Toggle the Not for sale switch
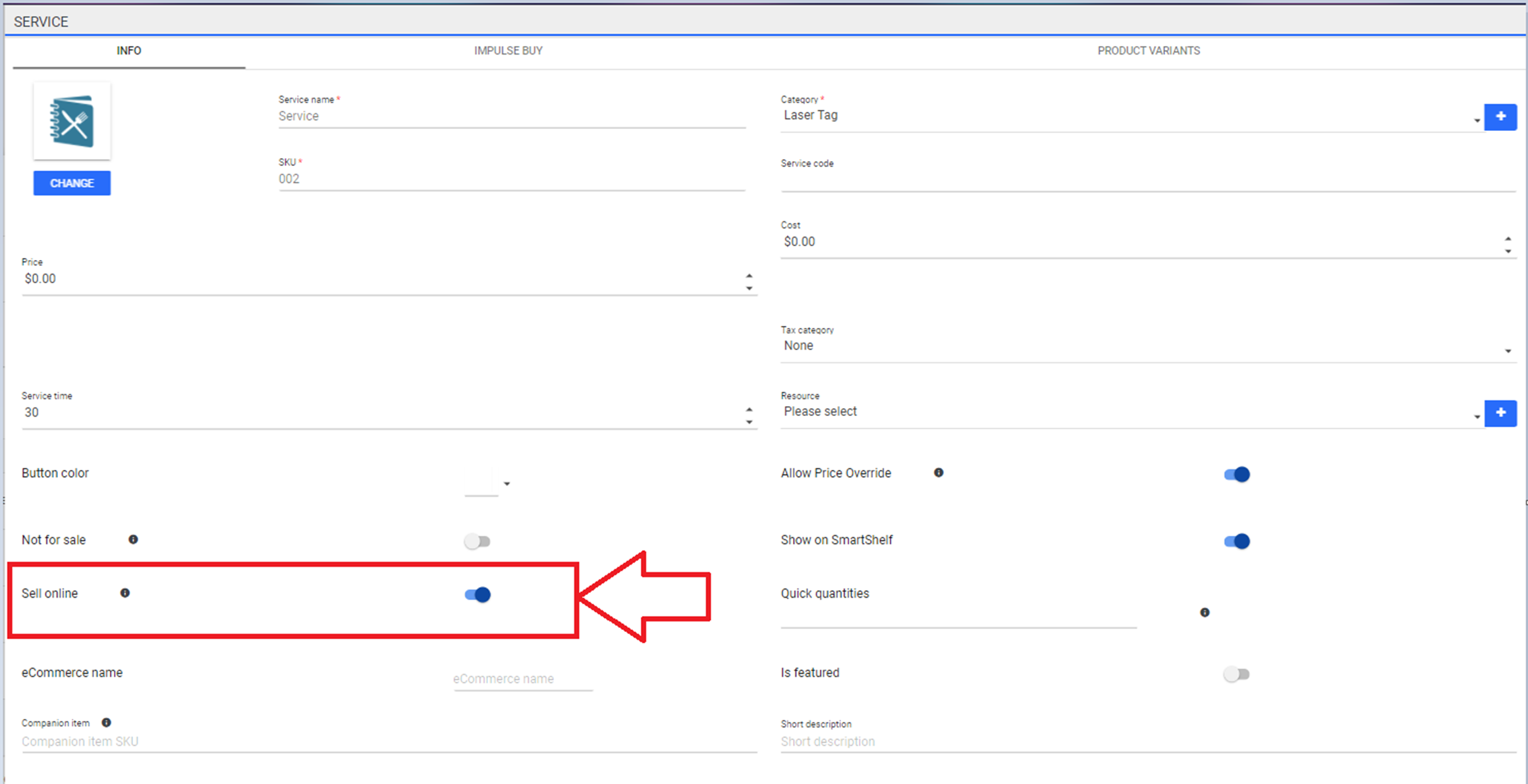This screenshot has height=784, width=1528. point(477,540)
